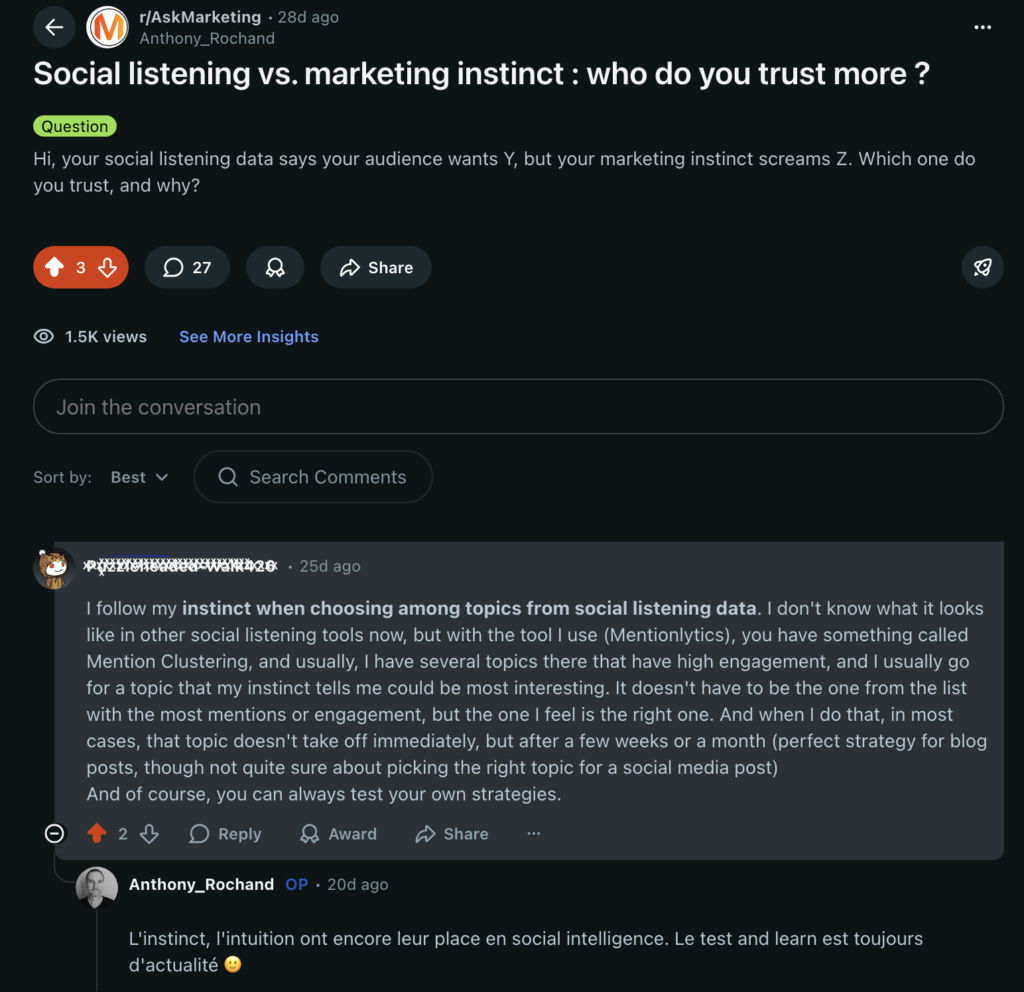This screenshot has width=1024, height=992.
Task: Open the Sort by Best dropdown
Action: [x=139, y=477]
